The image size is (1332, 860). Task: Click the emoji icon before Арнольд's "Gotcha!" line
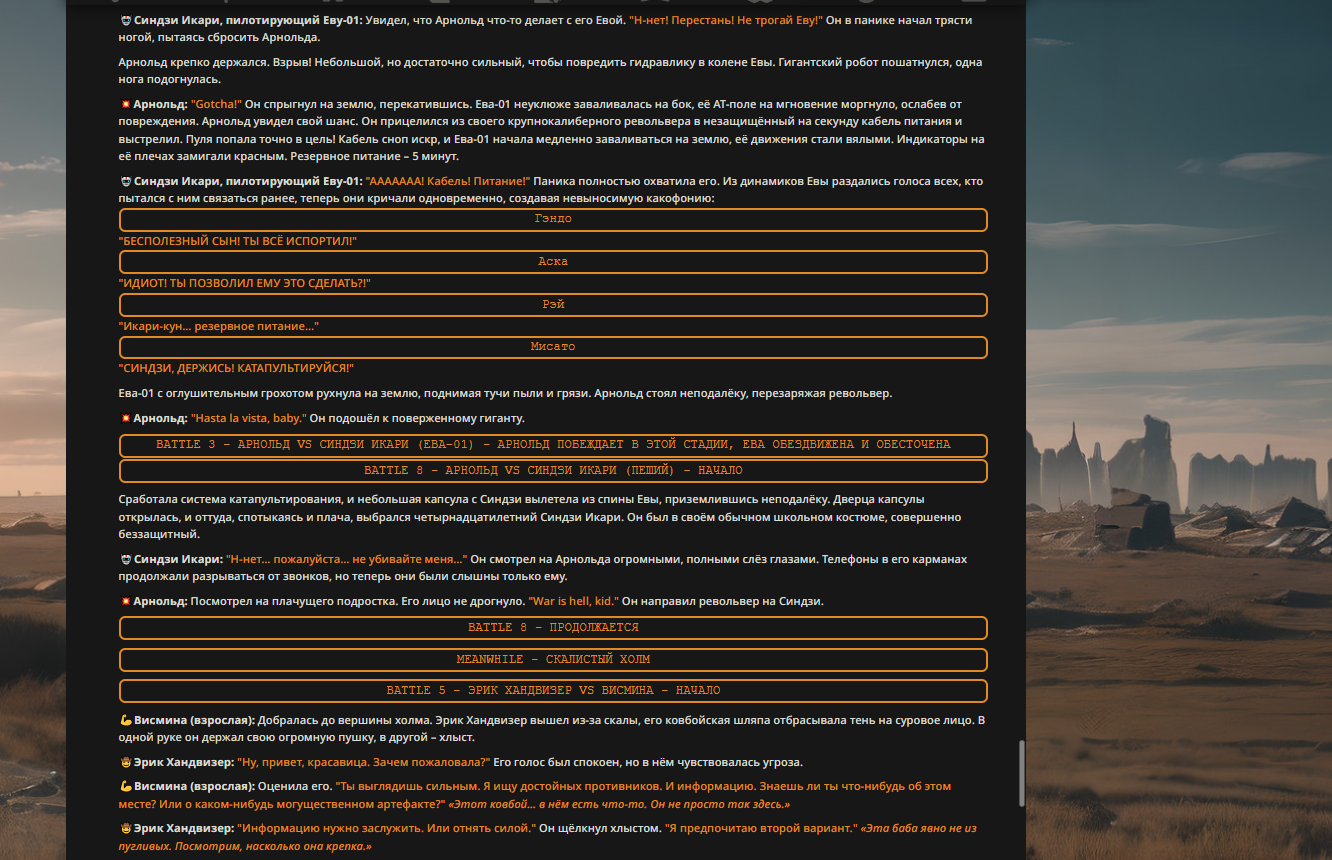125,104
